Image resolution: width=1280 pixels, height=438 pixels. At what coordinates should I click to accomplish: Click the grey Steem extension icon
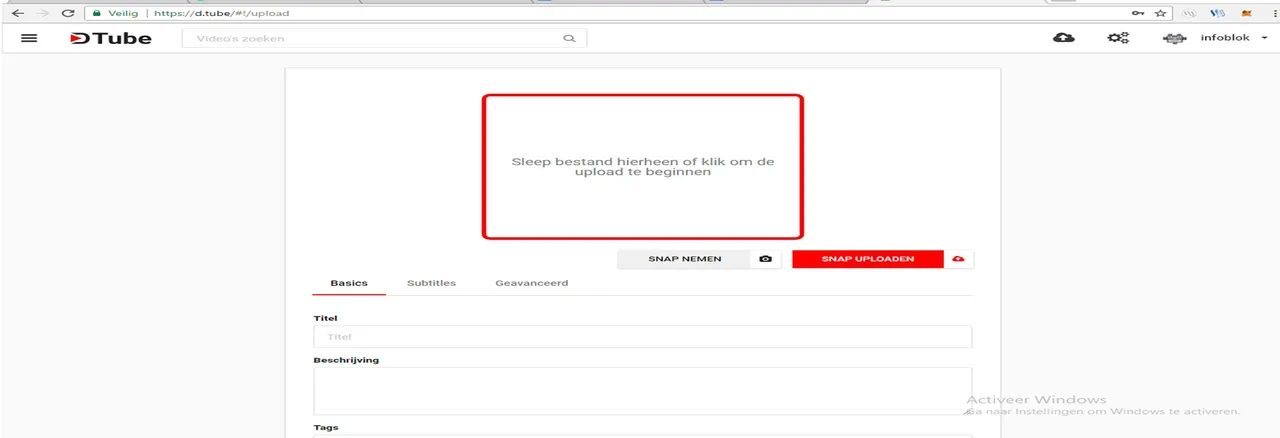tap(1190, 13)
